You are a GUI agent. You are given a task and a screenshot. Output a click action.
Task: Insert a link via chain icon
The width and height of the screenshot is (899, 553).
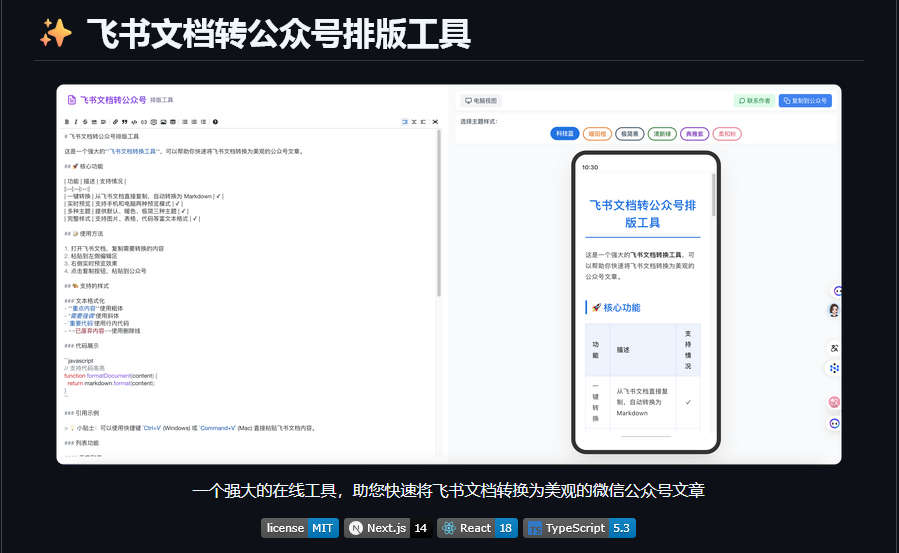(115, 122)
